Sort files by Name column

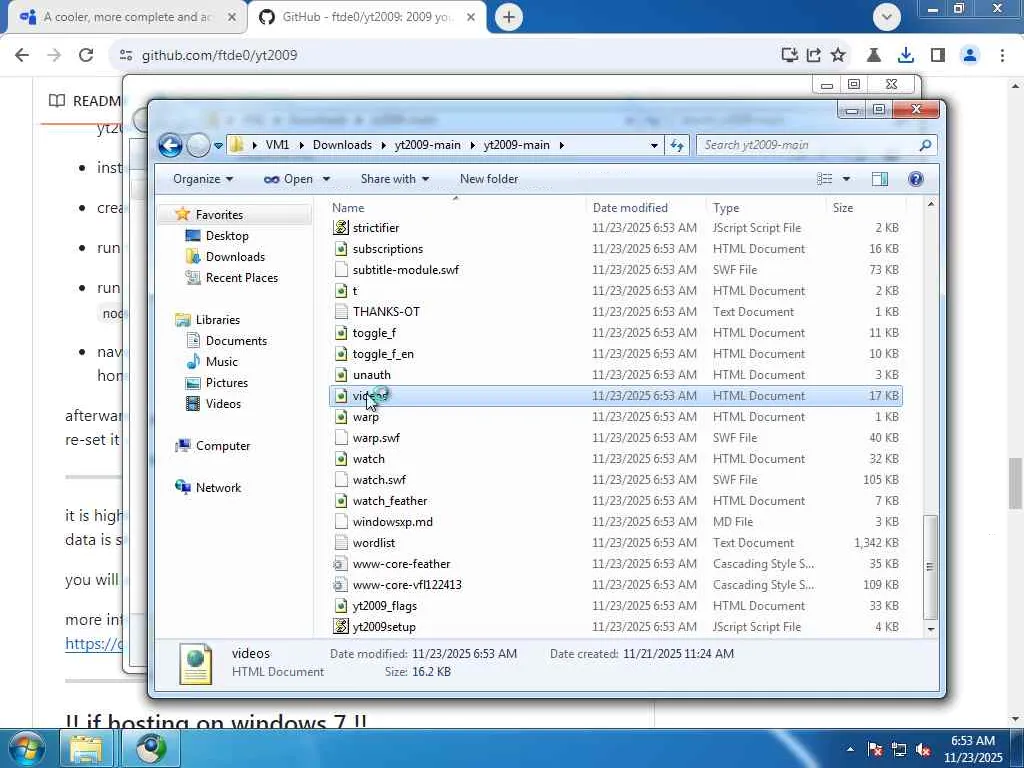click(x=456, y=208)
